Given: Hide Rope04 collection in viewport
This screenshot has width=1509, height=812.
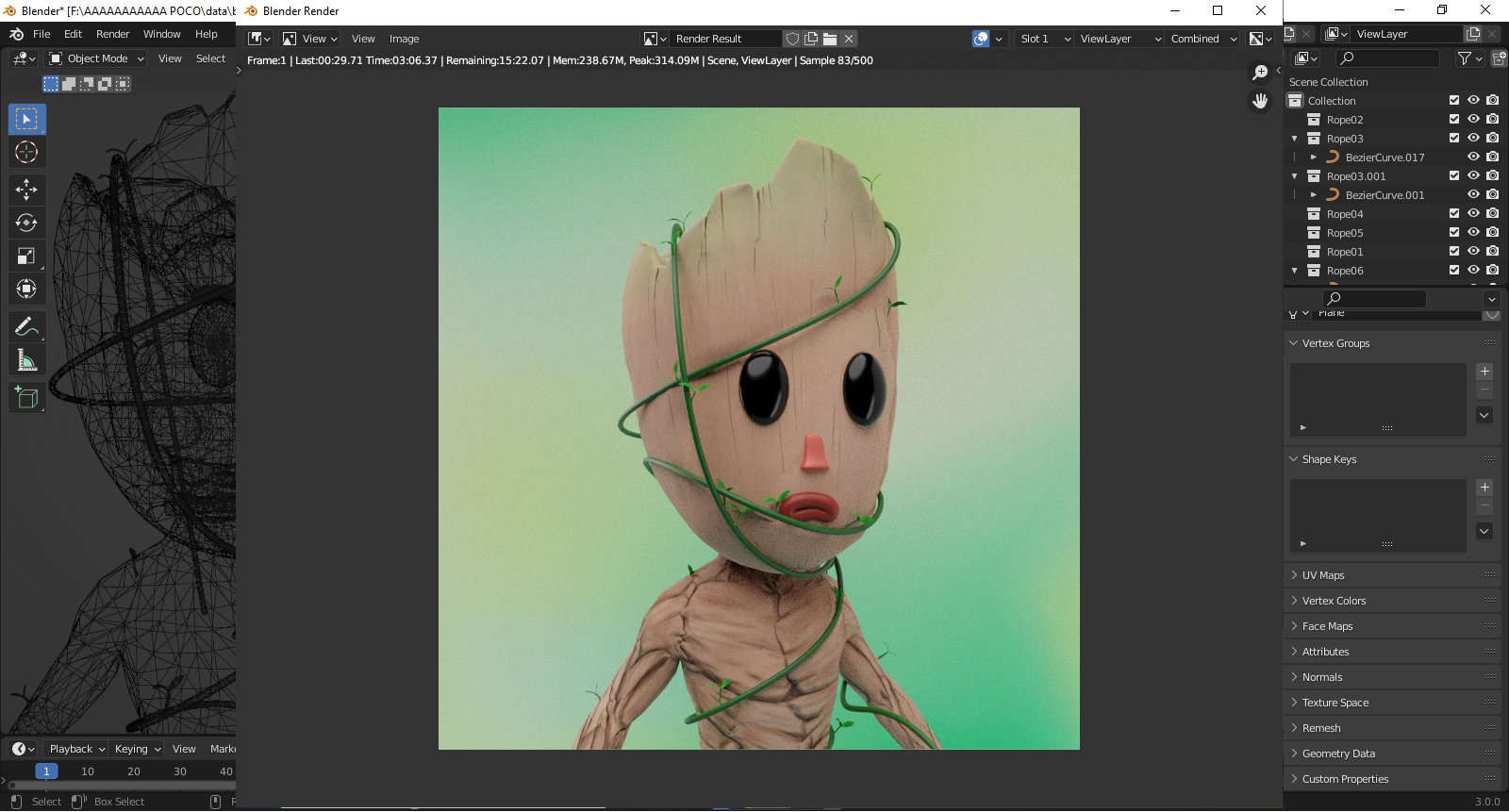Looking at the screenshot, I should tap(1473, 214).
